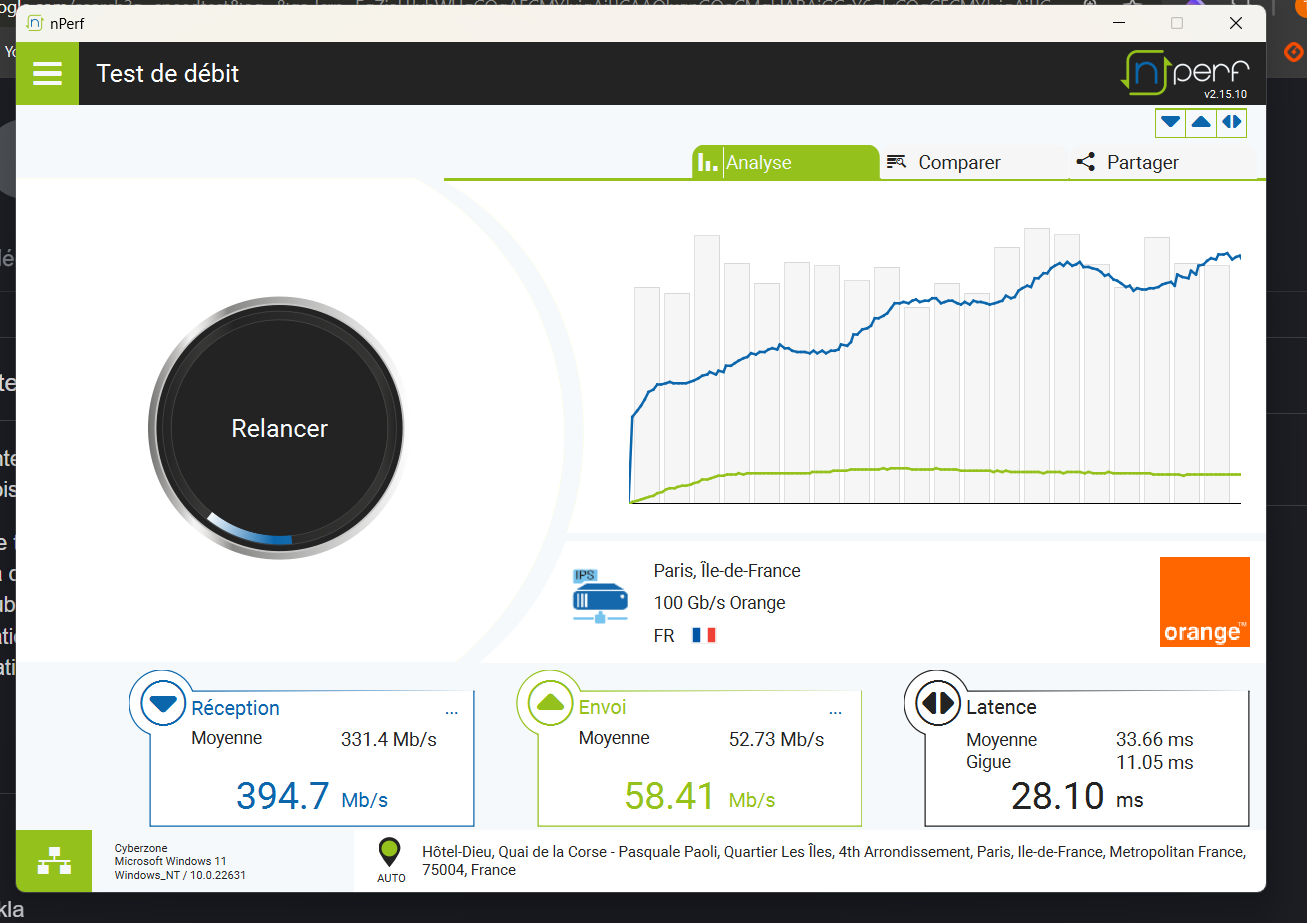Close the nPerf window
Viewport: 1307px width, 923px height.
1236,23
